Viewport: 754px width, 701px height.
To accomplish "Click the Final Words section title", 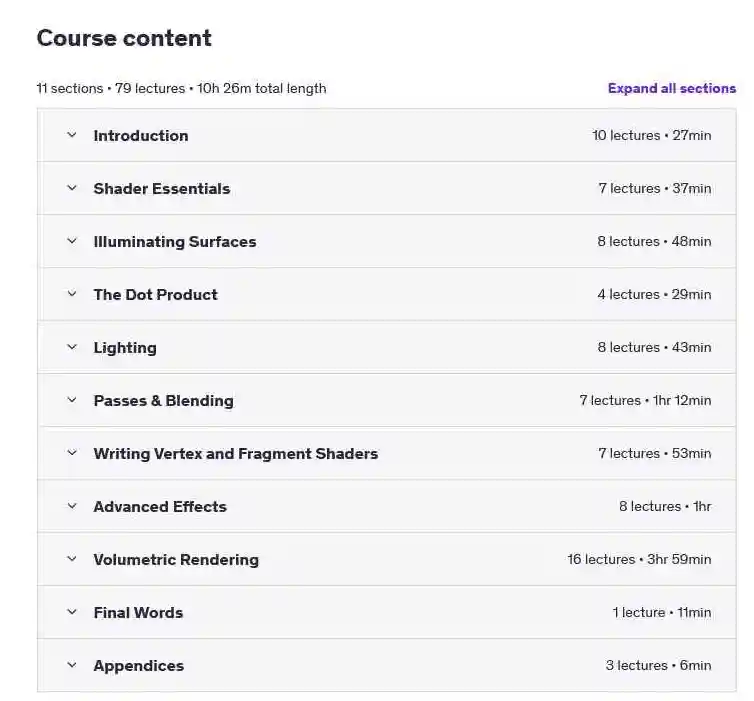I will pyautogui.click(x=138, y=613).
